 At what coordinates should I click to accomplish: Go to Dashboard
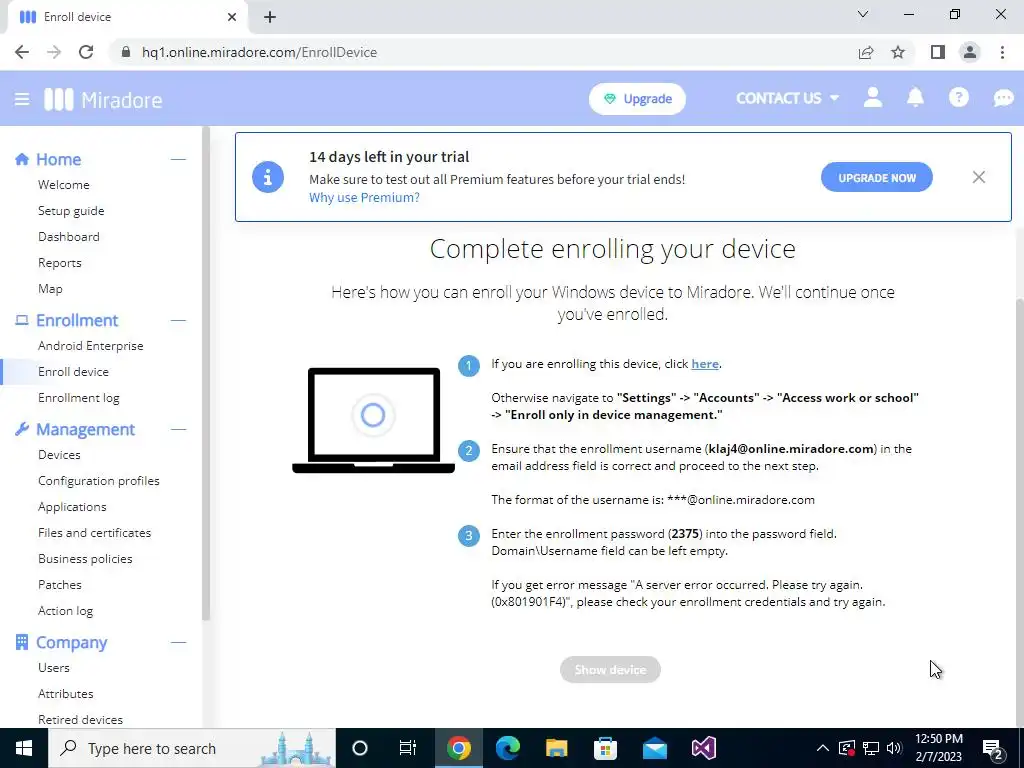click(x=69, y=237)
